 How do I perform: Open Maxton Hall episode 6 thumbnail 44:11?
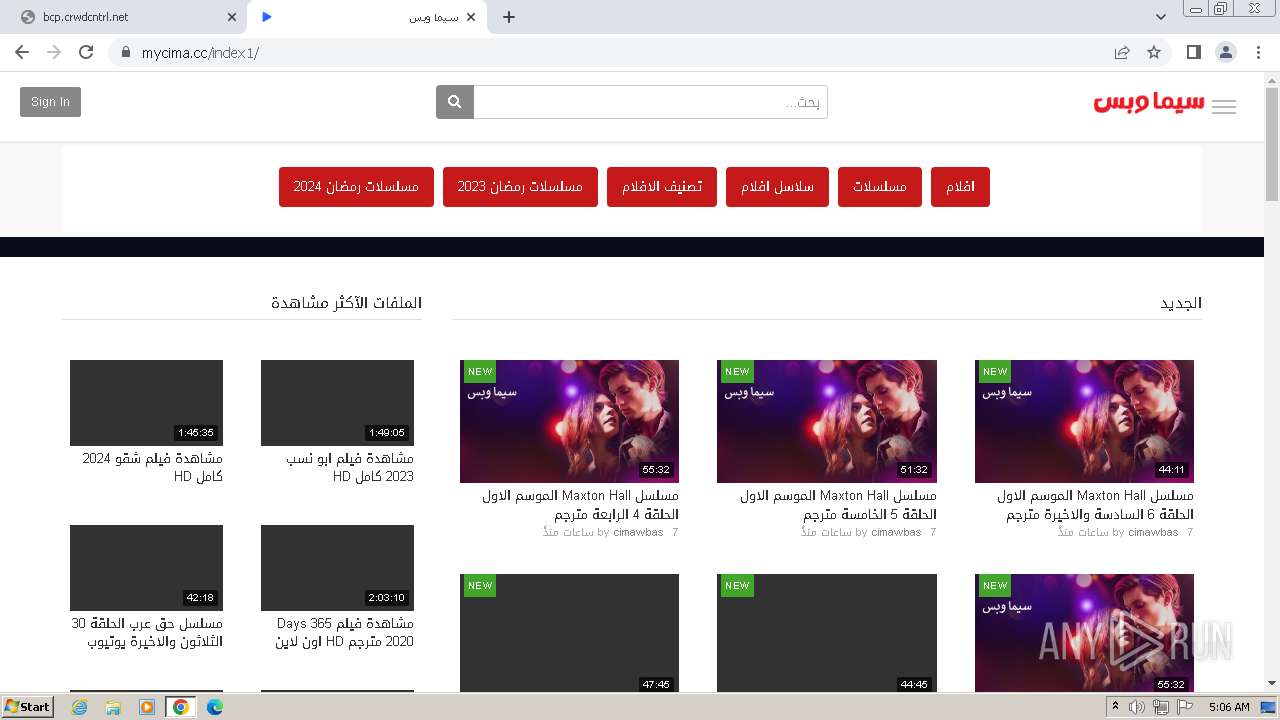coord(1084,421)
